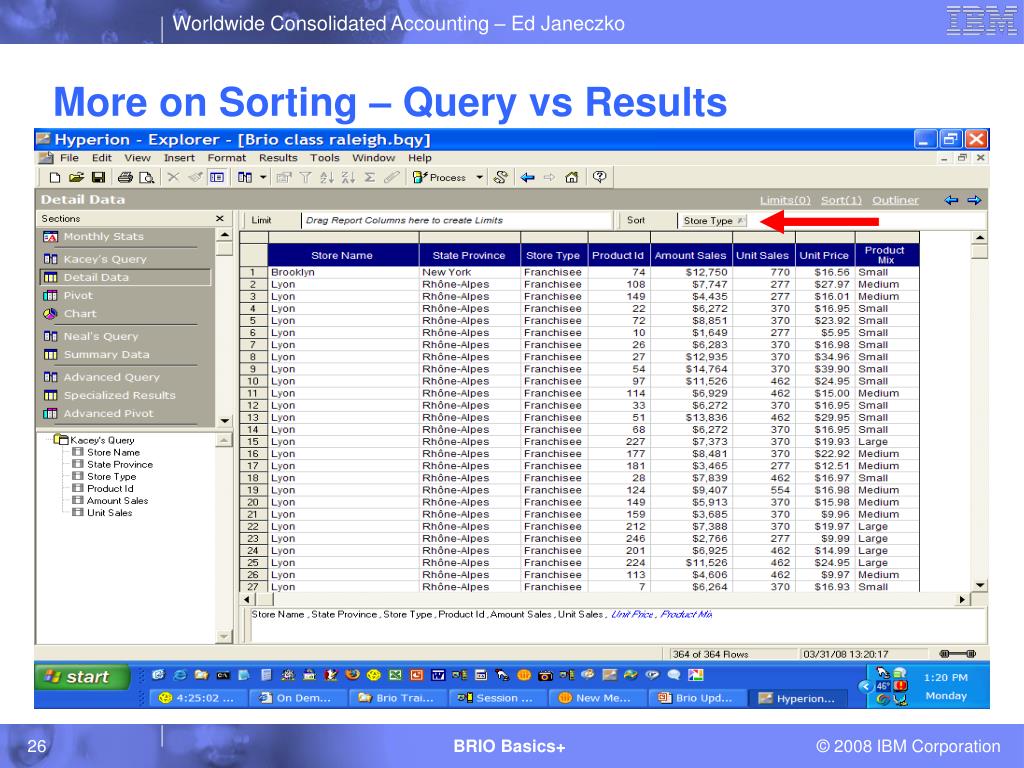Click the Sigma grand total icon

coord(370,177)
